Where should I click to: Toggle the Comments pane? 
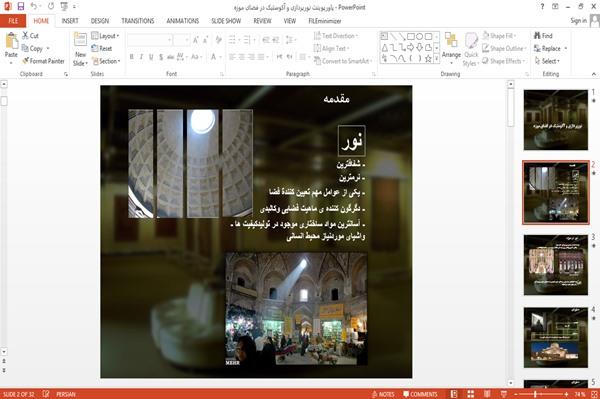pos(420,394)
